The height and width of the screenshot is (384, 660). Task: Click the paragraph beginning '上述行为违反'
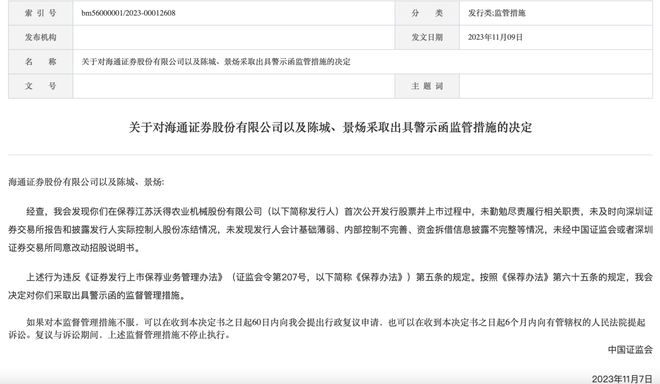pos(330,286)
